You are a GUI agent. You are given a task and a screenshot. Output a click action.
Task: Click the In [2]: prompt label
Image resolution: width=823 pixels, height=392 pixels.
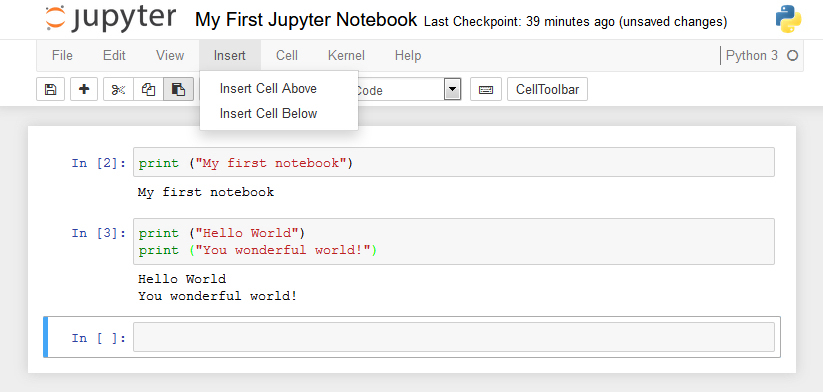click(x=99, y=163)
